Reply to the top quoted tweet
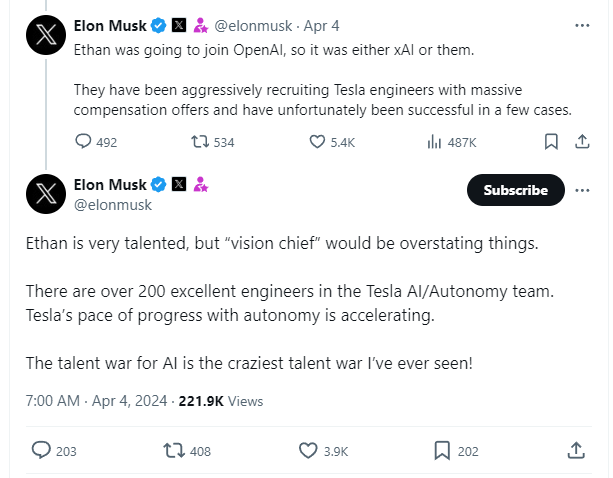613x478 pixels. [84, 142]
